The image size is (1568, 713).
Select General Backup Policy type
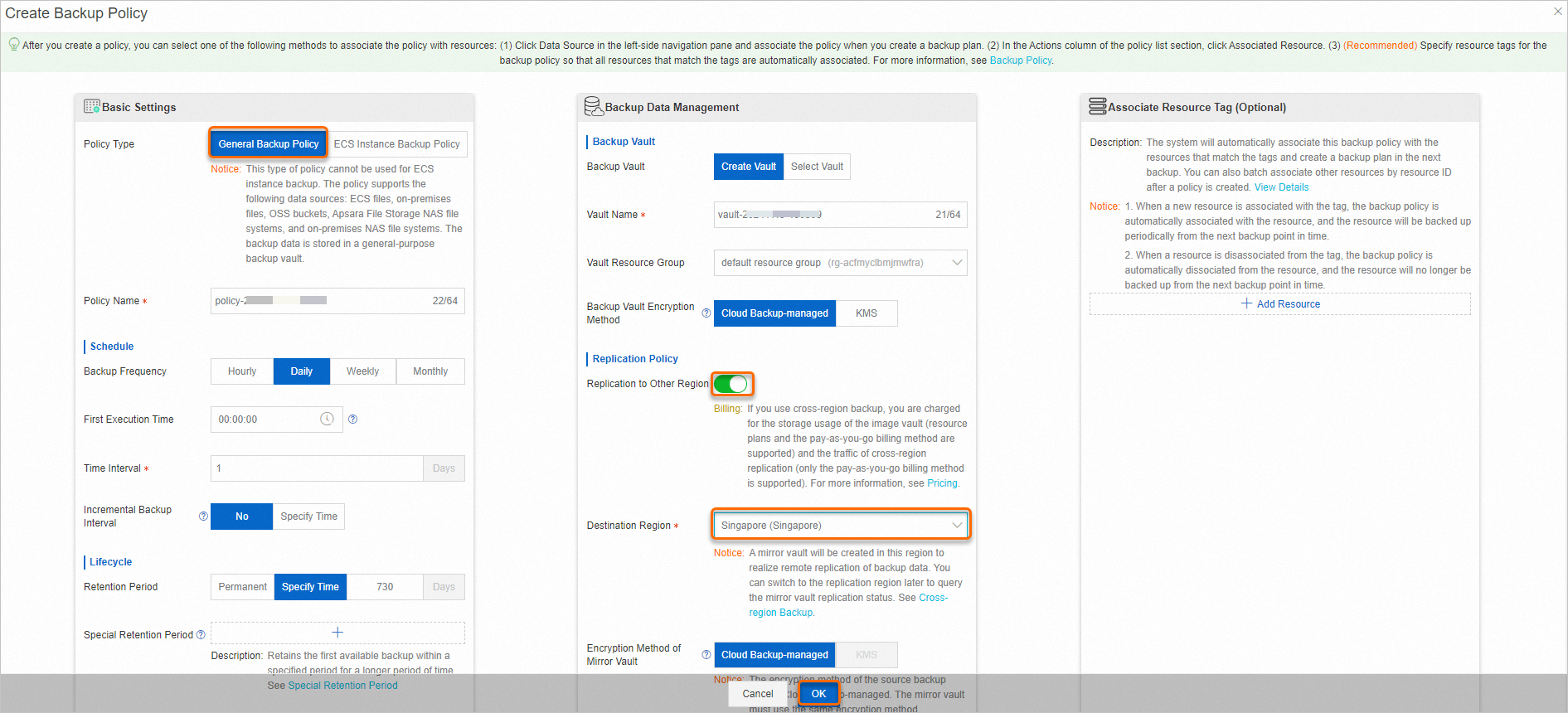(269, 144)
